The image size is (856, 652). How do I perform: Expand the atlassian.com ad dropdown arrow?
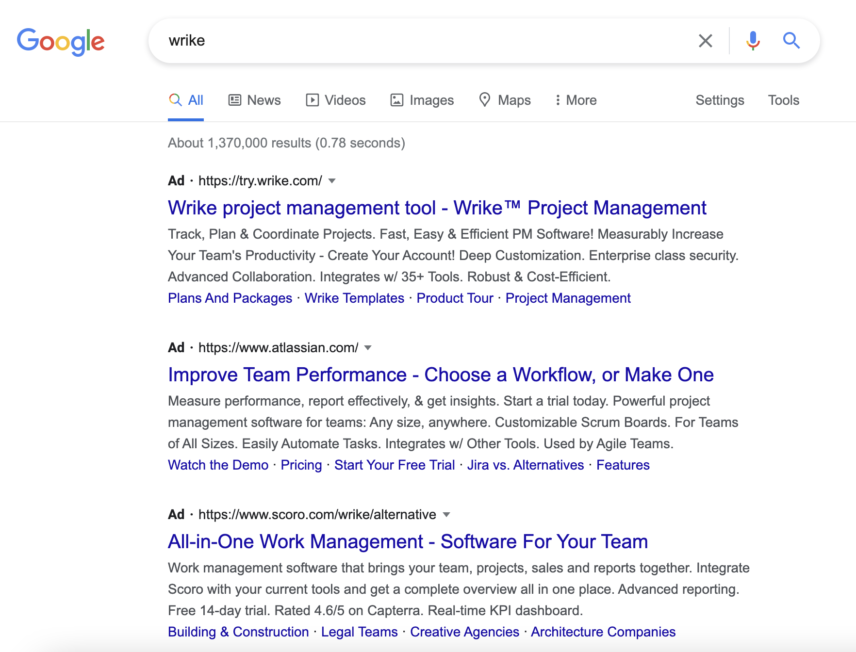[368, 348]
